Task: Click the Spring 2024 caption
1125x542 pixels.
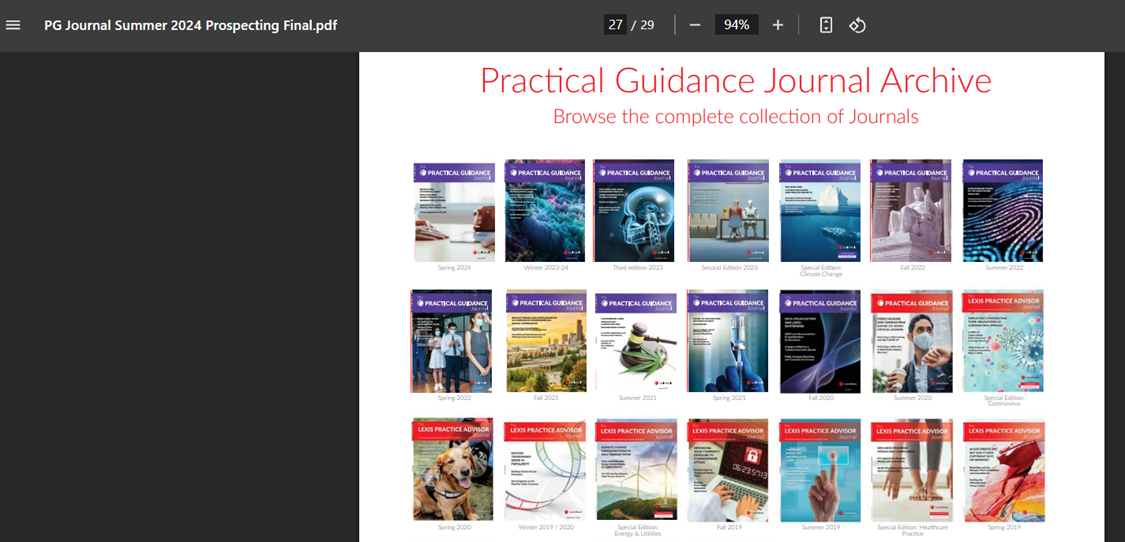Action: click(x=453, y=268)
